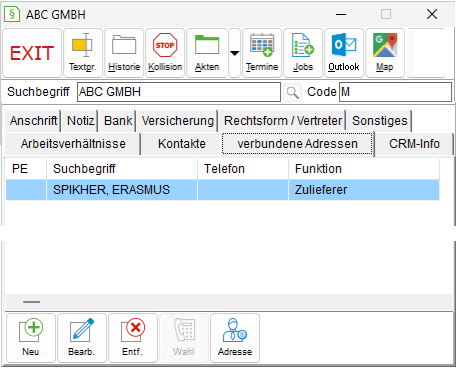
Task: Click the horizontal scrollbar thumb below the table
Action: (x=31, y=302)
